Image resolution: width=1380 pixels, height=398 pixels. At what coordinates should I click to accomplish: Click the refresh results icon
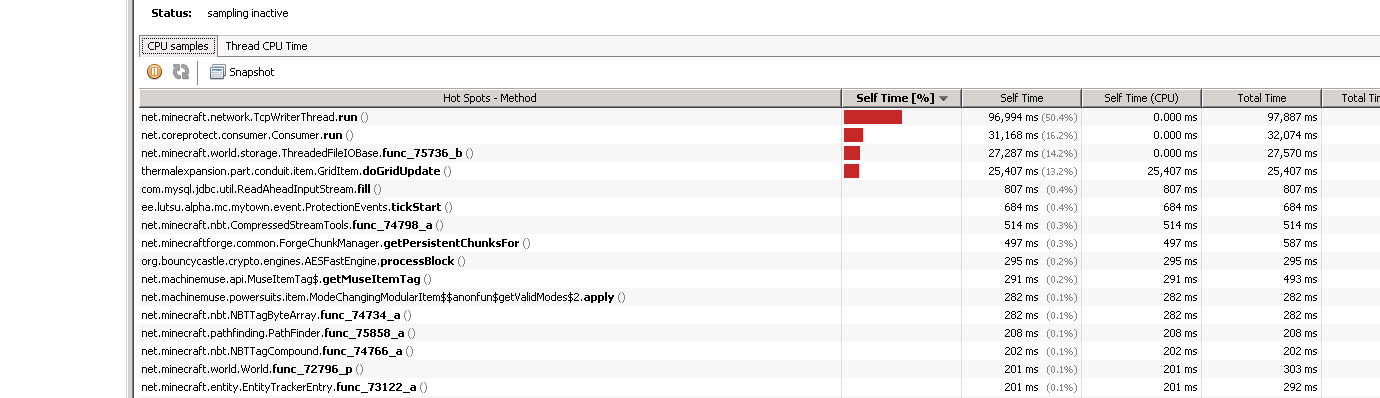(181, 72)
